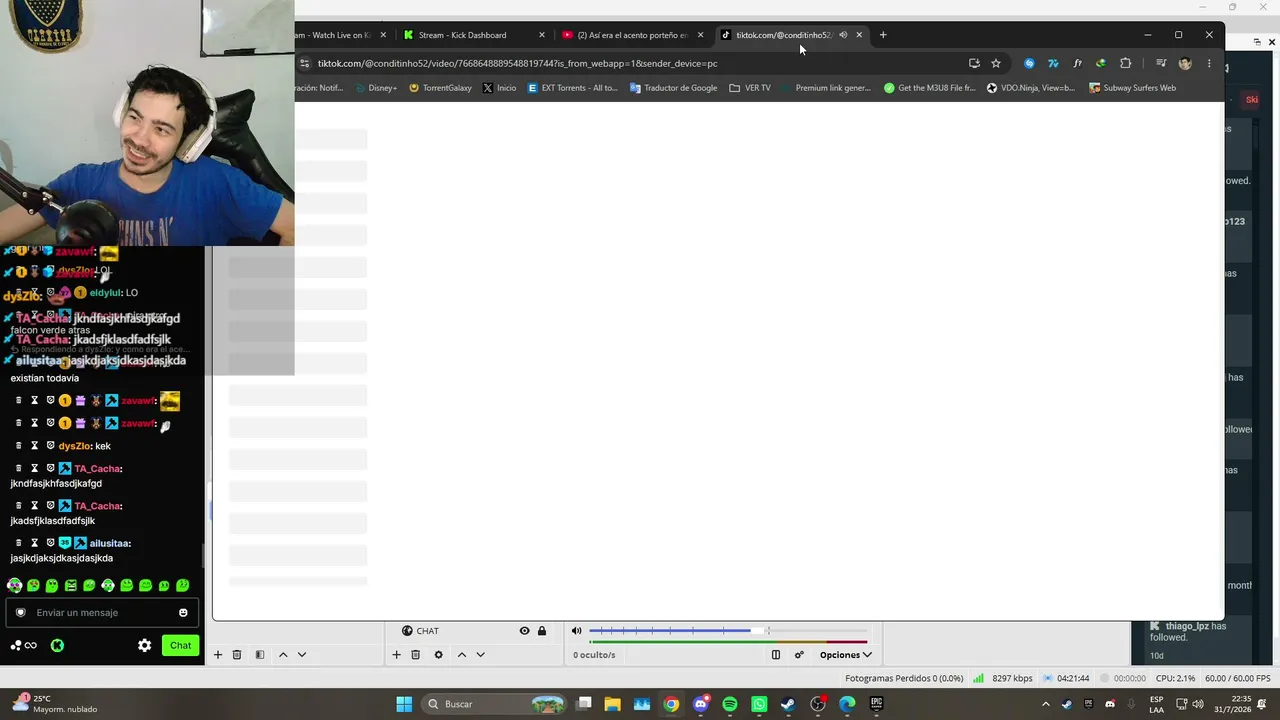Click the Internet Download Manager extension icon
The width and height of the screenshot is (1280, 720).
(1101, 63)
